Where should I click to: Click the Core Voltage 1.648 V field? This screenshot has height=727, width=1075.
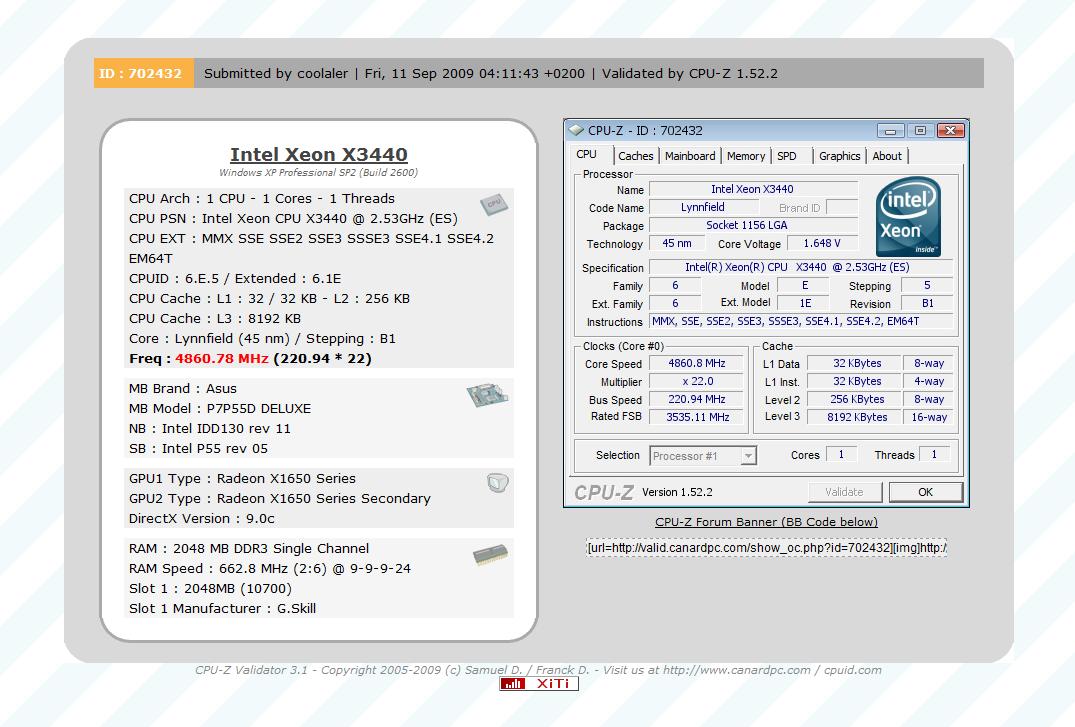[x=821, y=243]
